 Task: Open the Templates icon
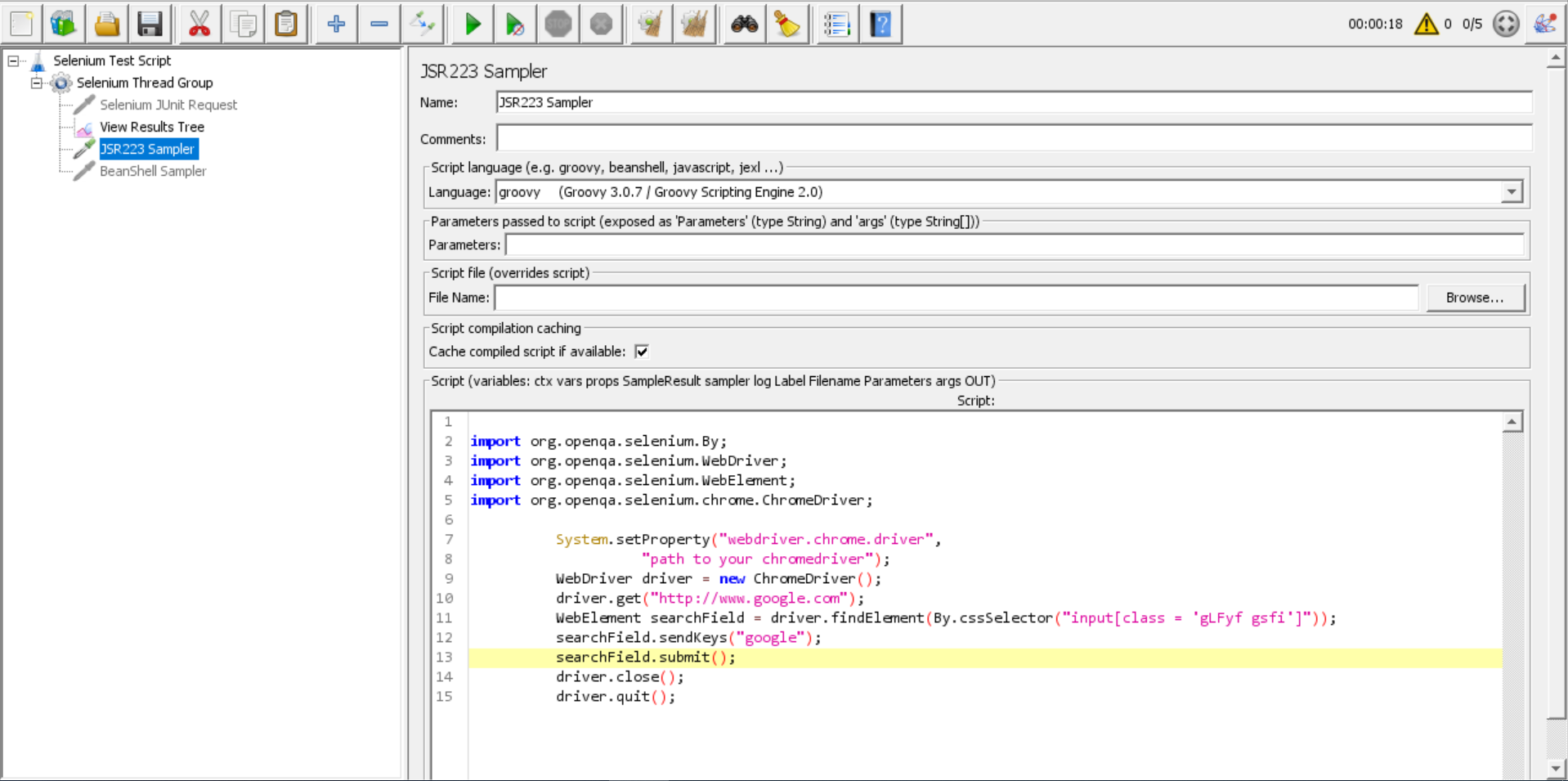pos(64,24)
